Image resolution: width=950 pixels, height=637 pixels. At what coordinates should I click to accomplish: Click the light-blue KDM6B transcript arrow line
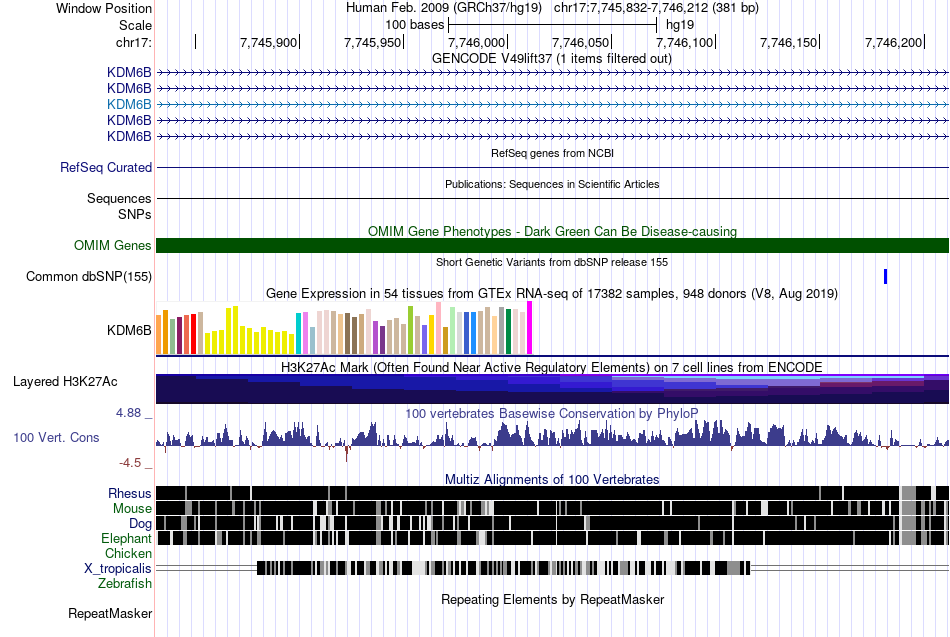click(552, 104)
